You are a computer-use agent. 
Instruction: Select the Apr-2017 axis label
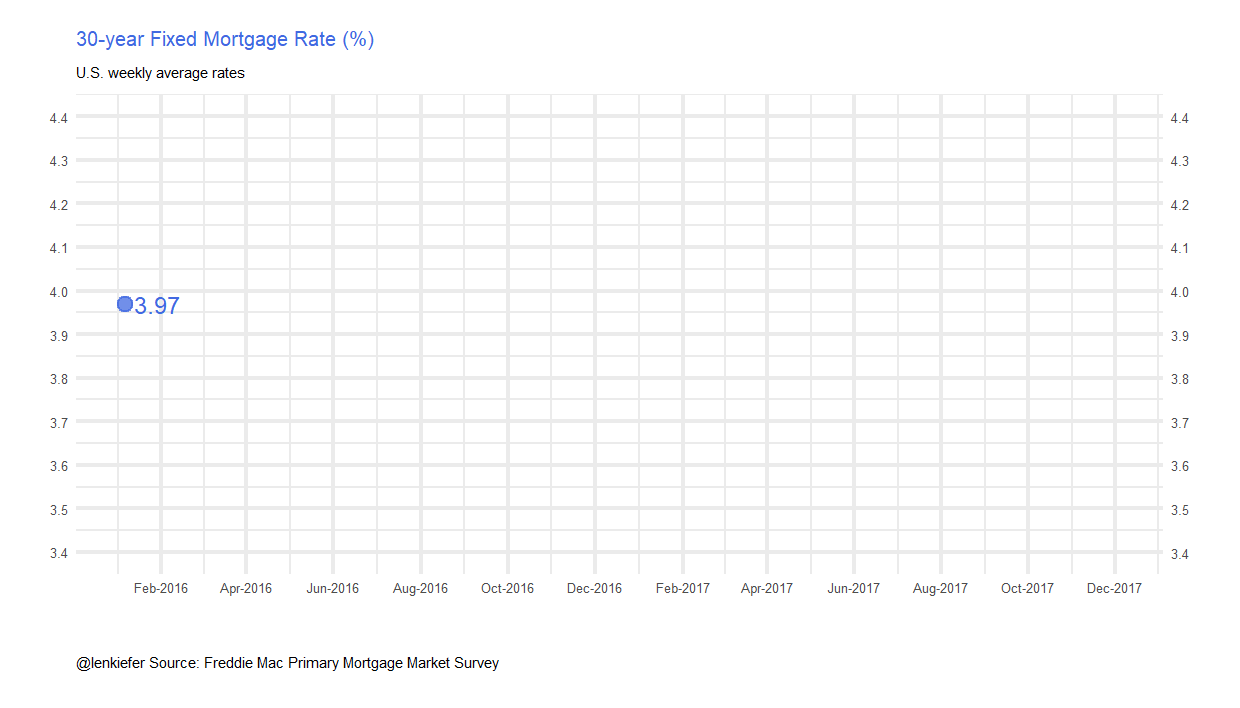(767, 588)
